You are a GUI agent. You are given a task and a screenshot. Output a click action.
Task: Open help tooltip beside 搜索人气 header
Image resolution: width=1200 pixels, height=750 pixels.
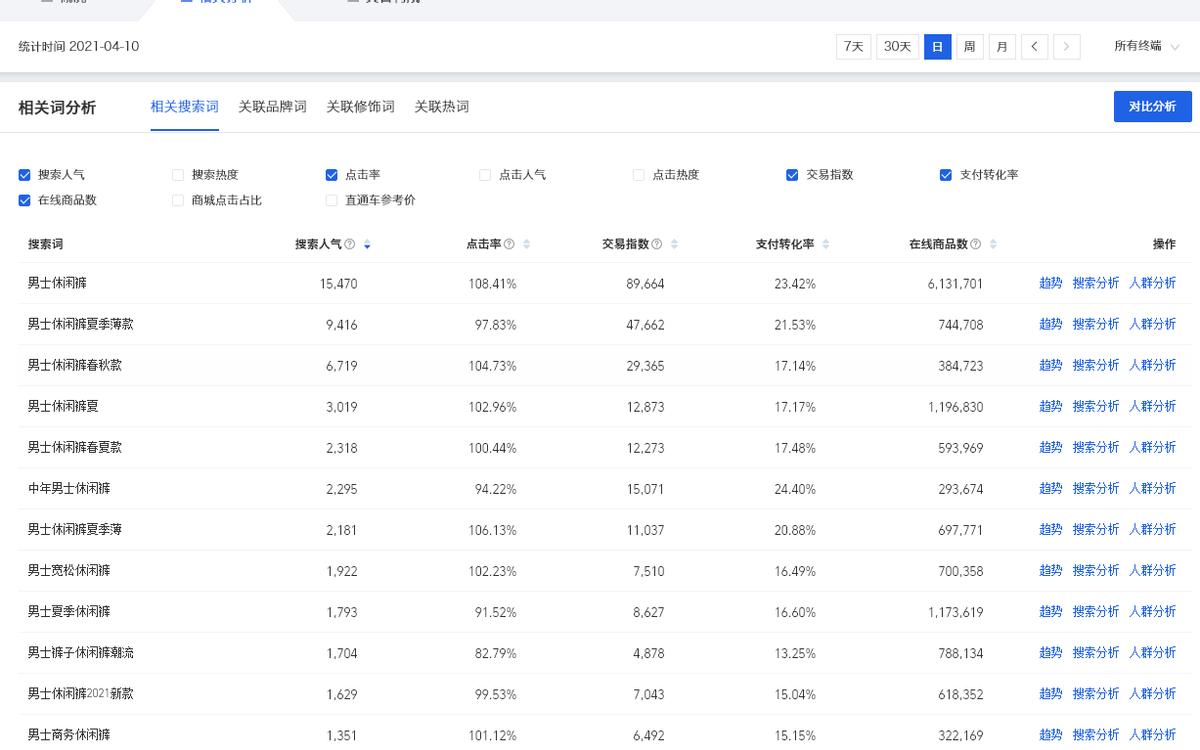tap(349, 243)
